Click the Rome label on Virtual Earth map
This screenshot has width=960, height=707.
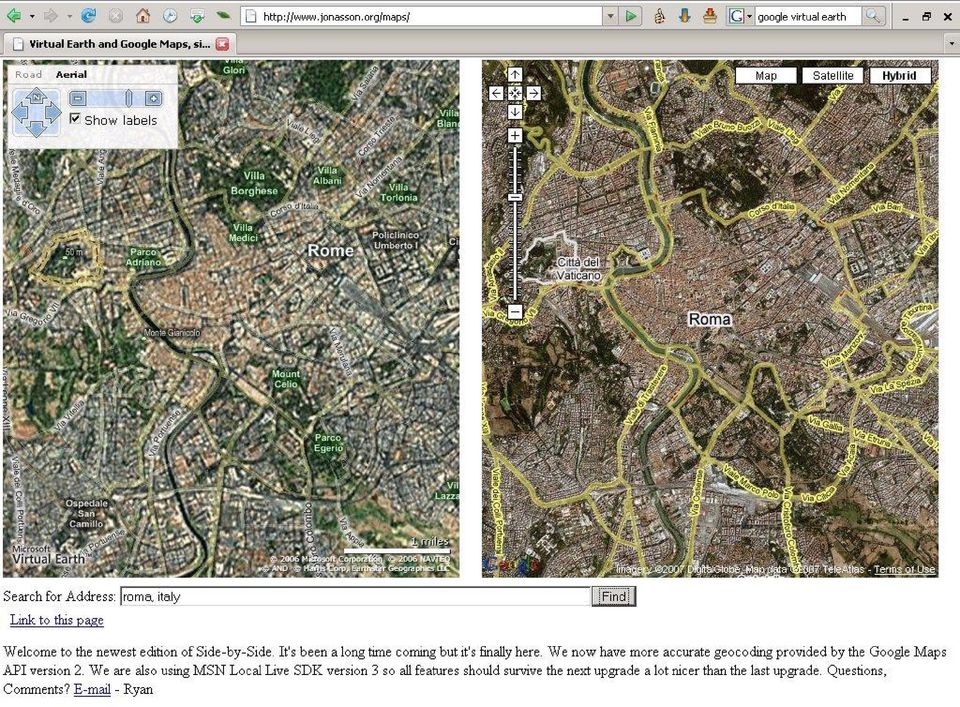click(331, 250)
